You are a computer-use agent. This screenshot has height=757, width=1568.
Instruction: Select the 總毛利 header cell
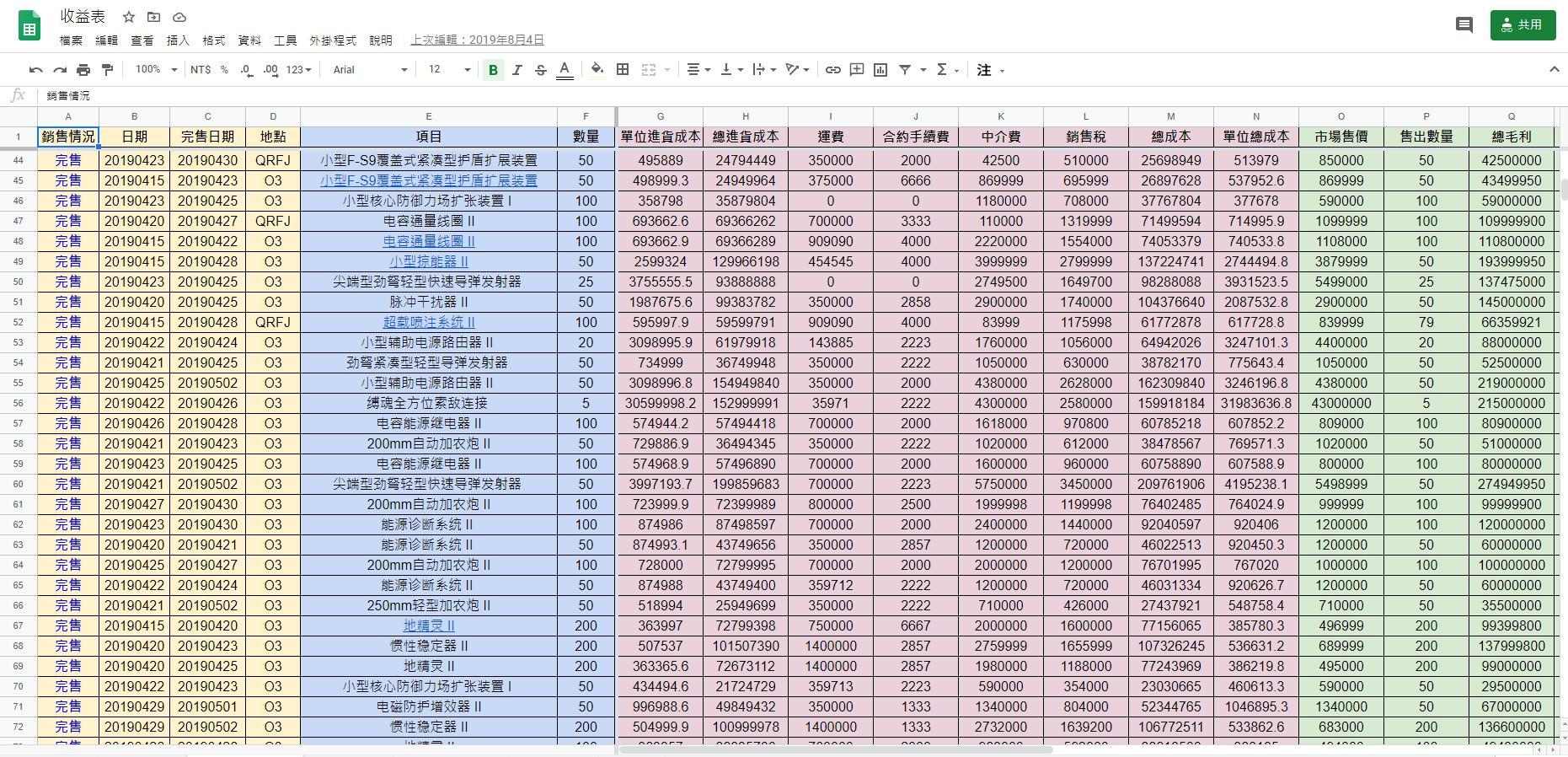1511,137
